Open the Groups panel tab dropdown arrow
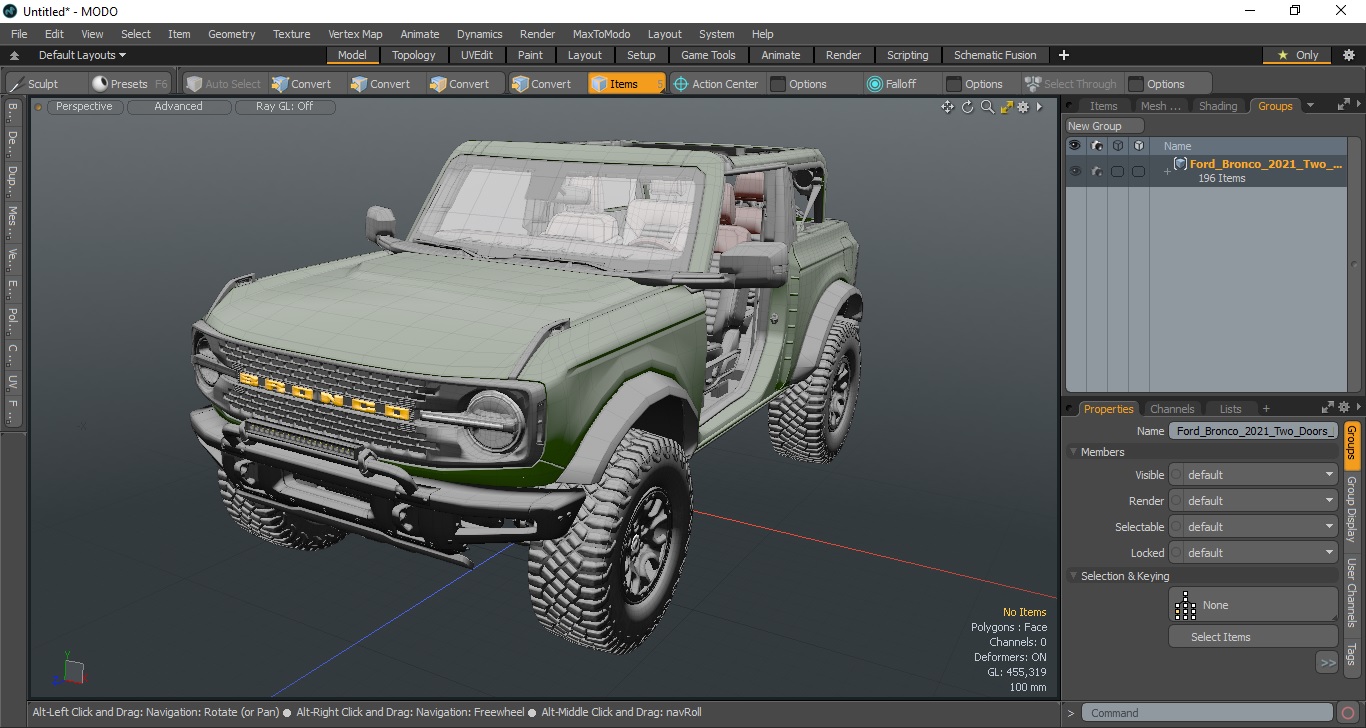Screen dimensions: 1366x728 (x=1311, y=105)
